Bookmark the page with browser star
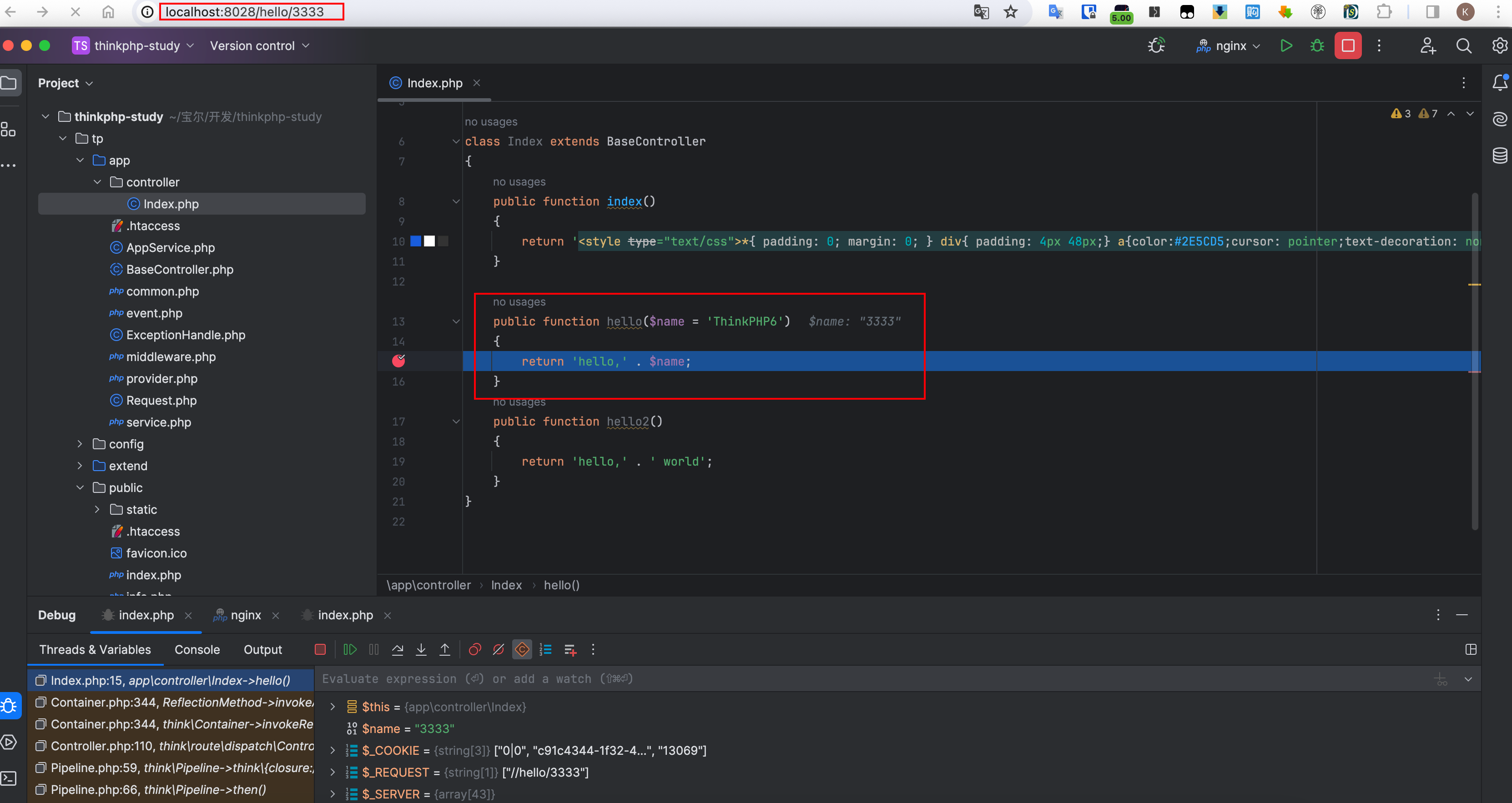This screenshot has height=803, width=1512. point(1010,12)
